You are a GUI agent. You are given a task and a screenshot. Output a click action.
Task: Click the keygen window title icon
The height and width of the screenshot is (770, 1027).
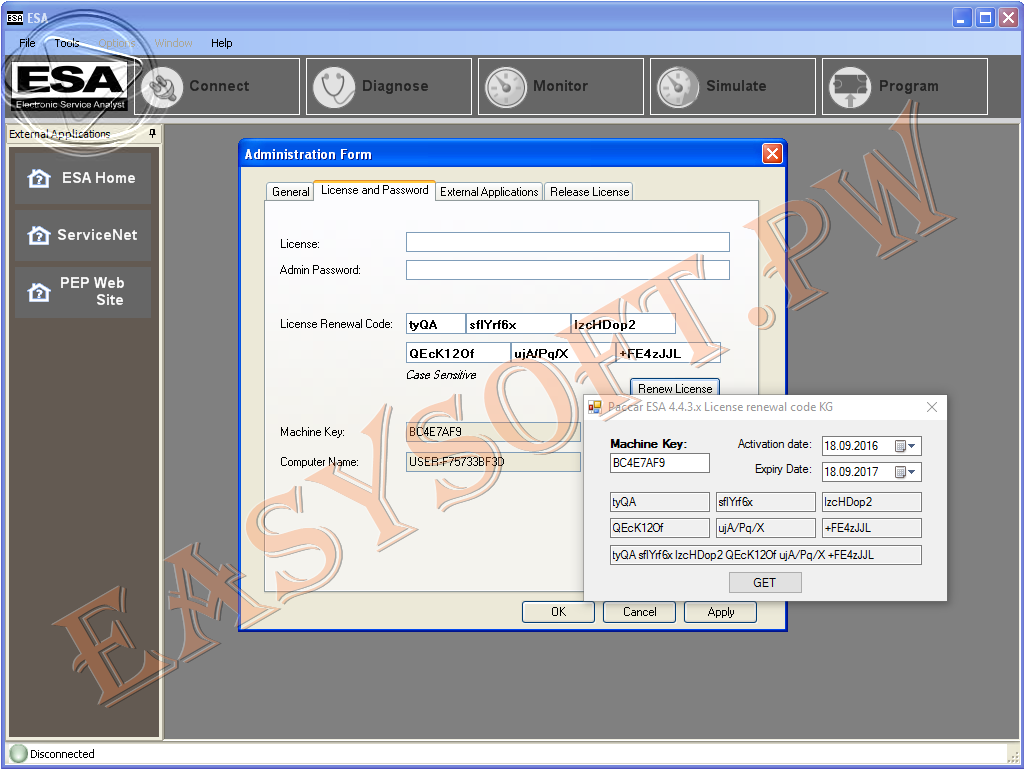pyautogui.click(x=594, y=407)
